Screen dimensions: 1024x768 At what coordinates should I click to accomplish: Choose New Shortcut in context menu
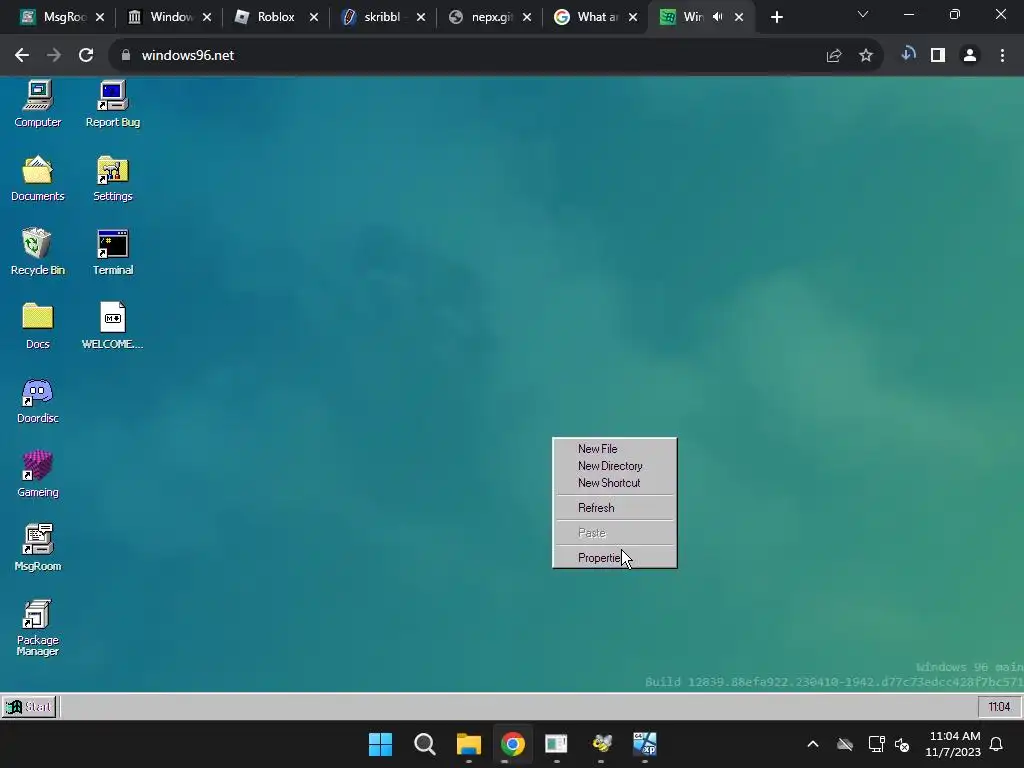[615, 483]
